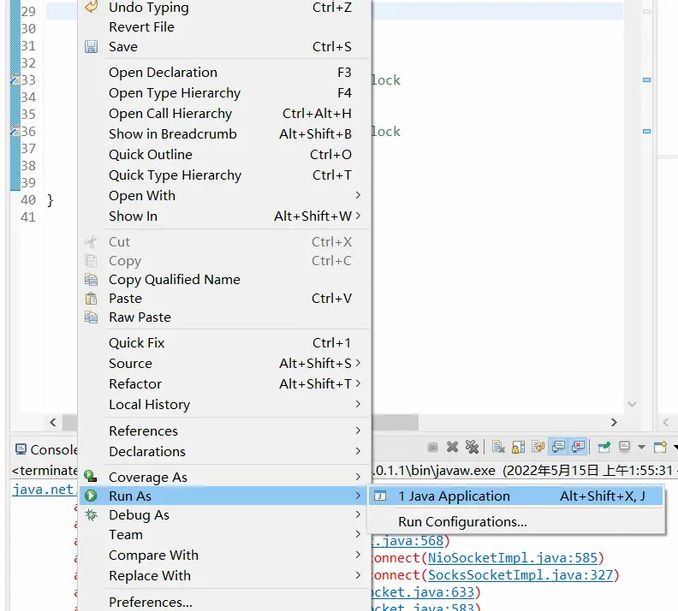Clear the console using the Clear Console icon

coord(499,447)
